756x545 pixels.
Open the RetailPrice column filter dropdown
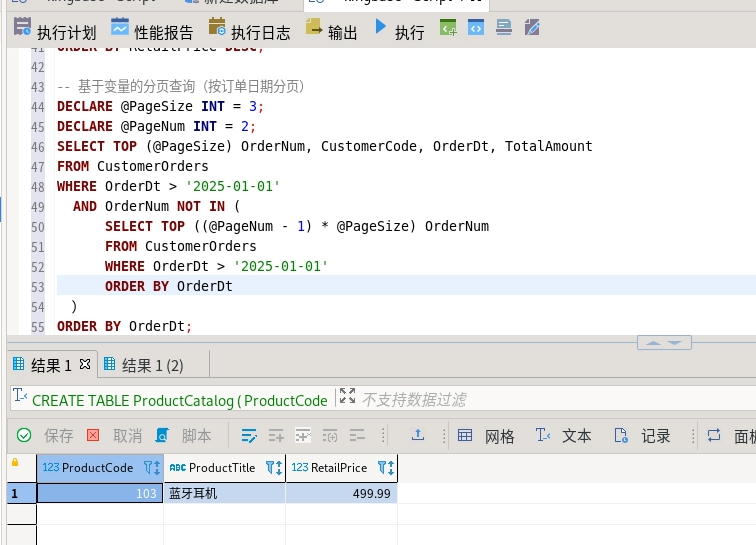click(380, 468)
